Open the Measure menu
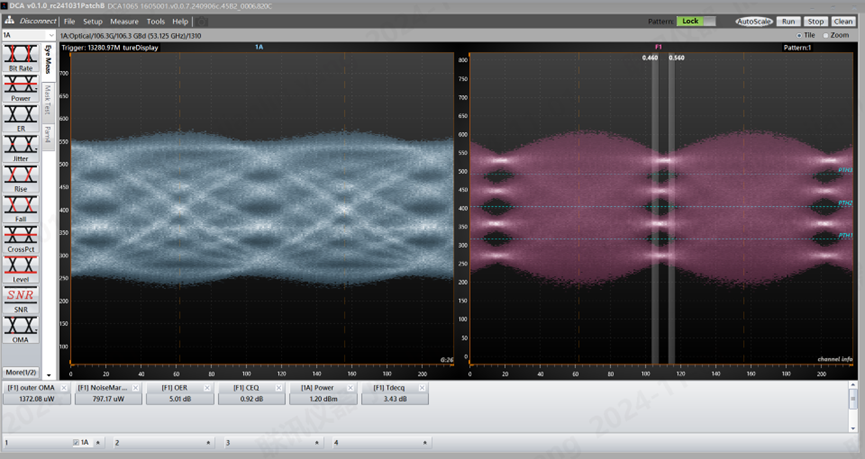The image size is (865, 459). click(124, 21)
